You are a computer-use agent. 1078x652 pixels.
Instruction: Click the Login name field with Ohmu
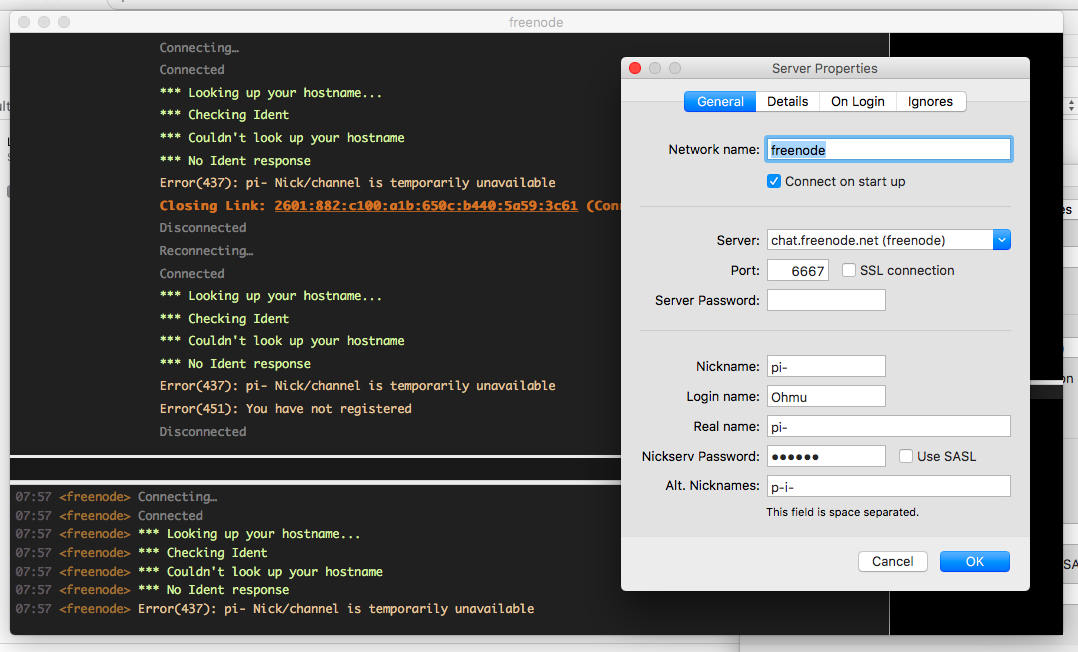[x=826, y=396]
